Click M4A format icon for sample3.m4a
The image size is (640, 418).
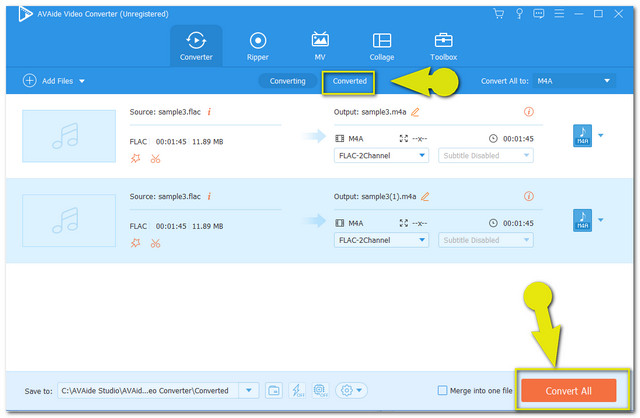582,136
